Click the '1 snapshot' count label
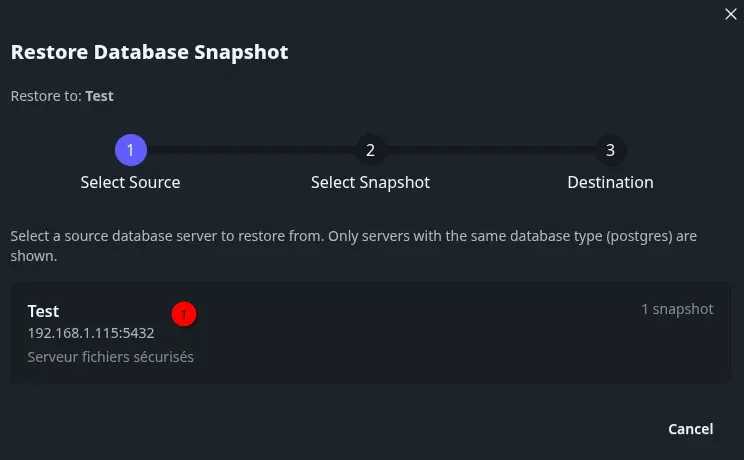The width and height of the screenshot is (744, 460). coord(677,309)
